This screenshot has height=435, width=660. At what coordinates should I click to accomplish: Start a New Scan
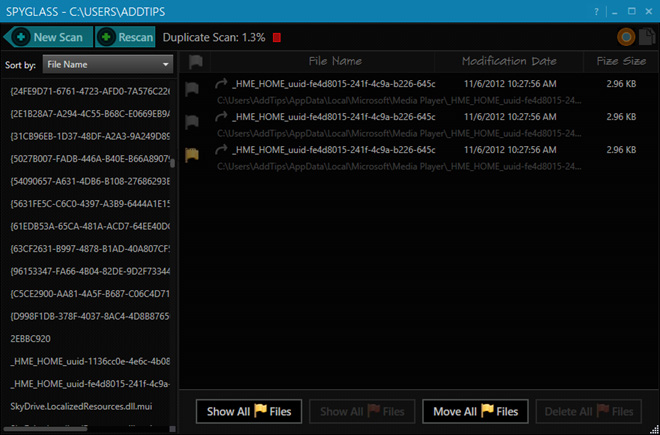tap(48, 37)
